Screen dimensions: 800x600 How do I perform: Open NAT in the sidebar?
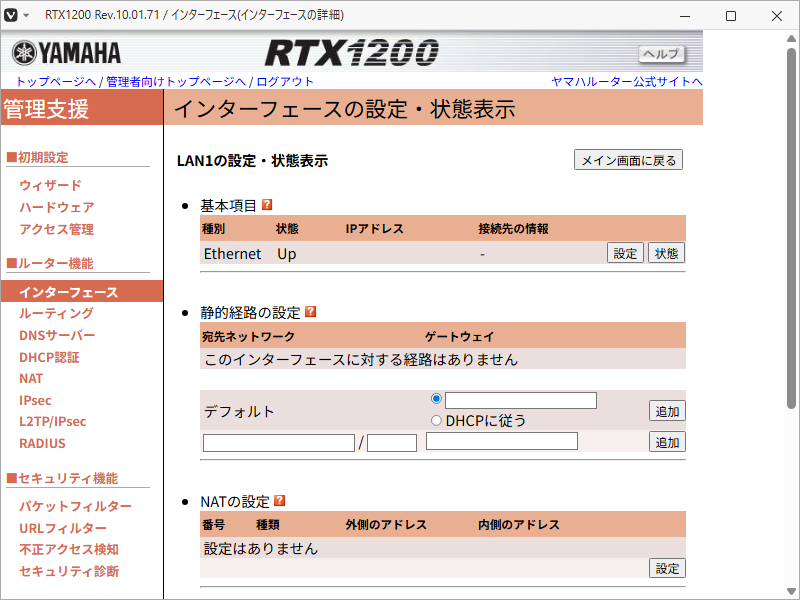click(31, 379)
